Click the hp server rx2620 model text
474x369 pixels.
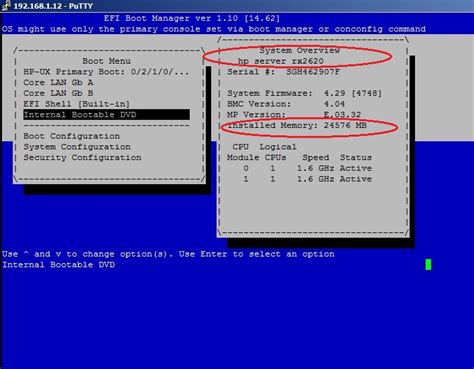pyautogui.click(x=281, y=61)
